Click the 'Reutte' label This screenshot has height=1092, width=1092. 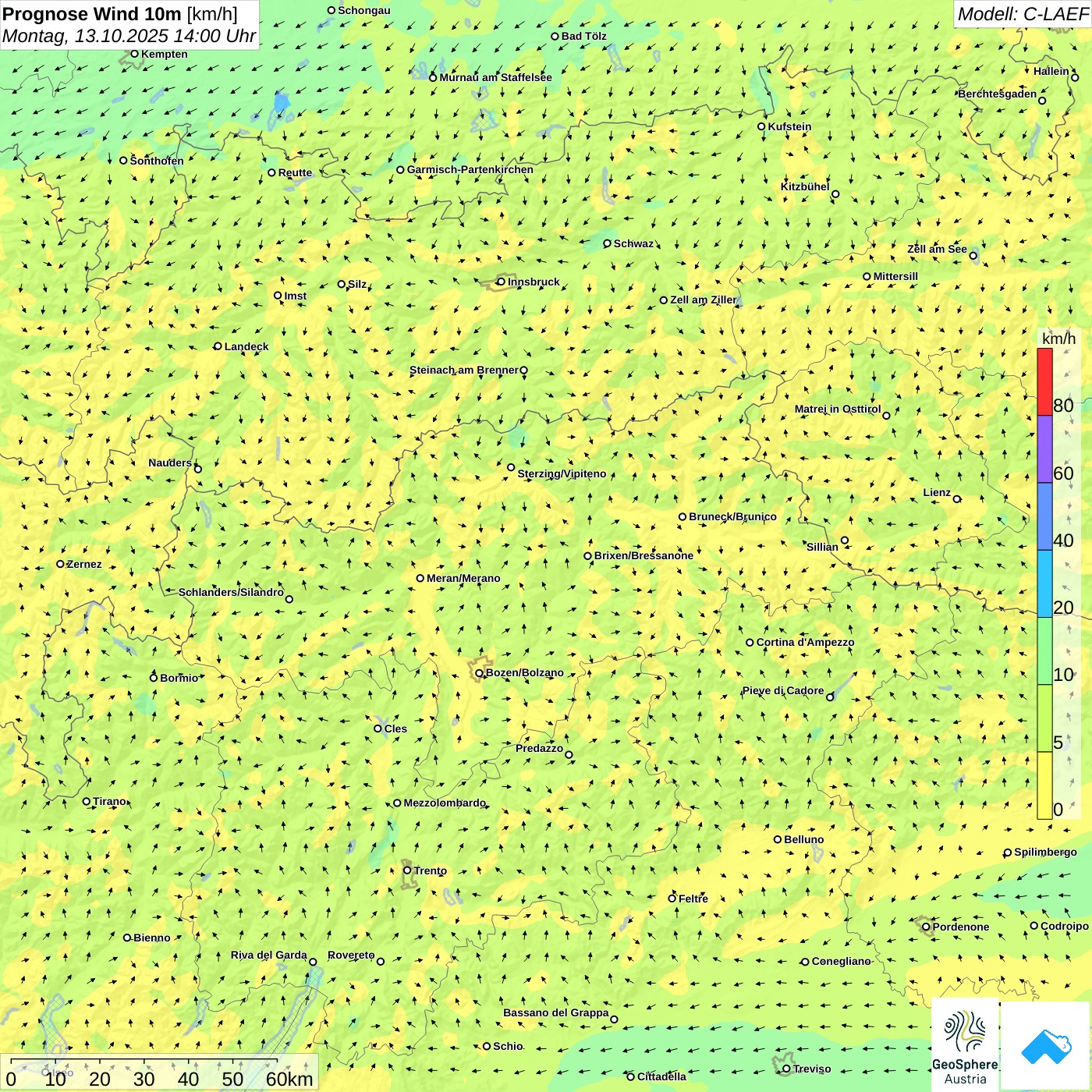point(295,172)
